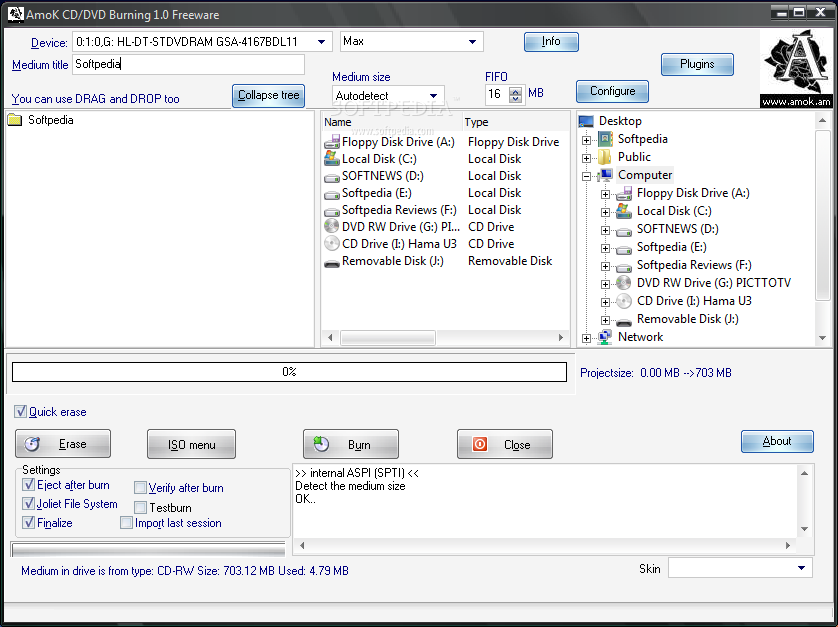Click the Erase disc button
838x627 pixels.
63,444
